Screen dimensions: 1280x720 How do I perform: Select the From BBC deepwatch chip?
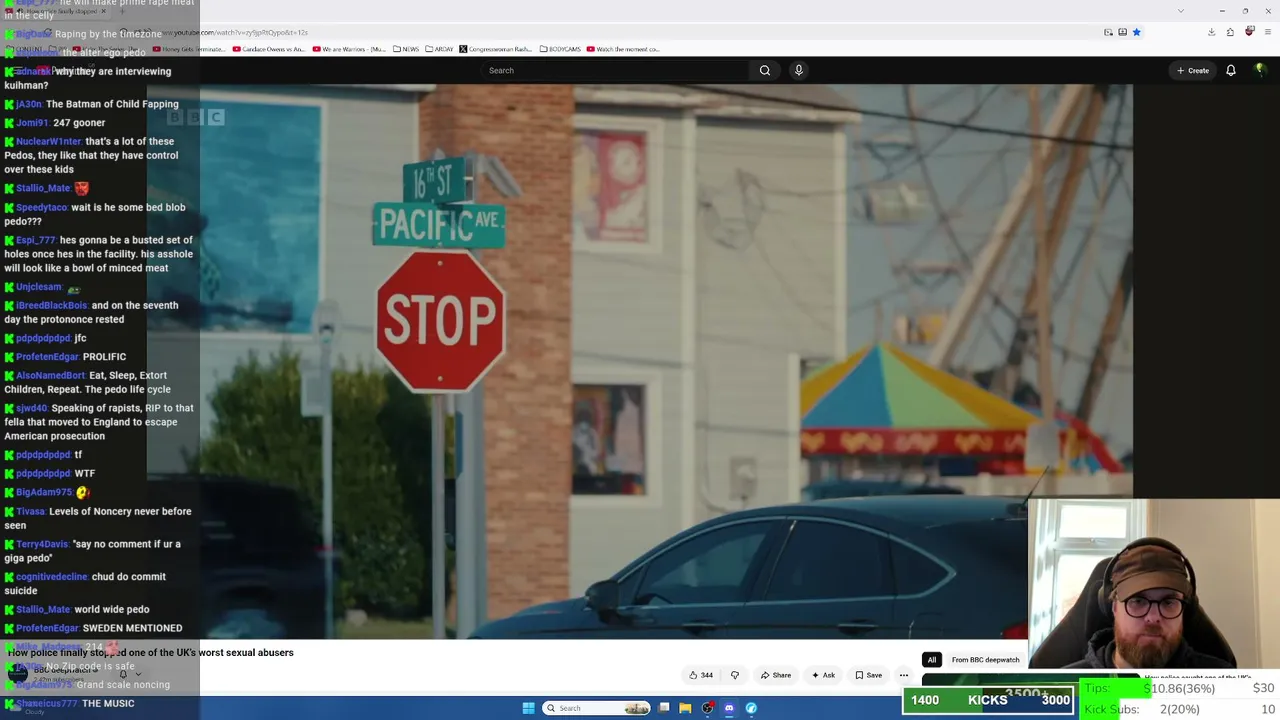click(986, 660)
